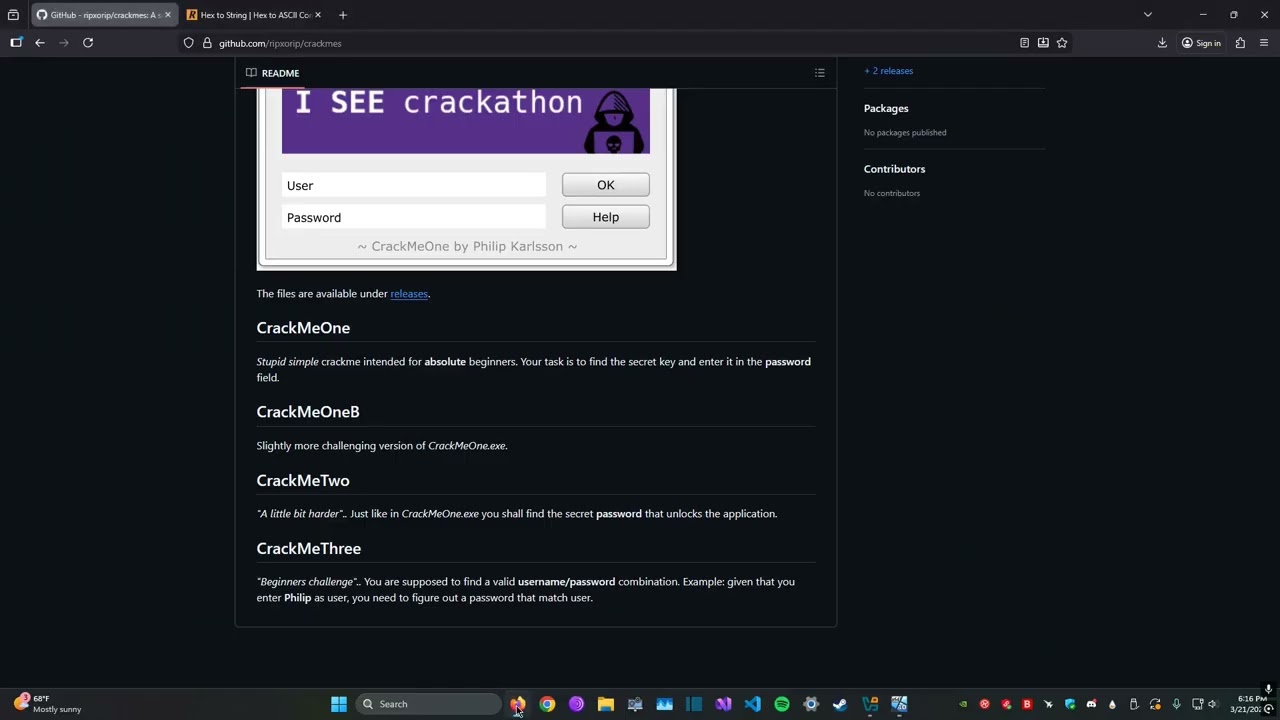This screenshot has width=1280, height=720.
Task: Toggle reader view for this page
Action: click(x=1024, y=43)
